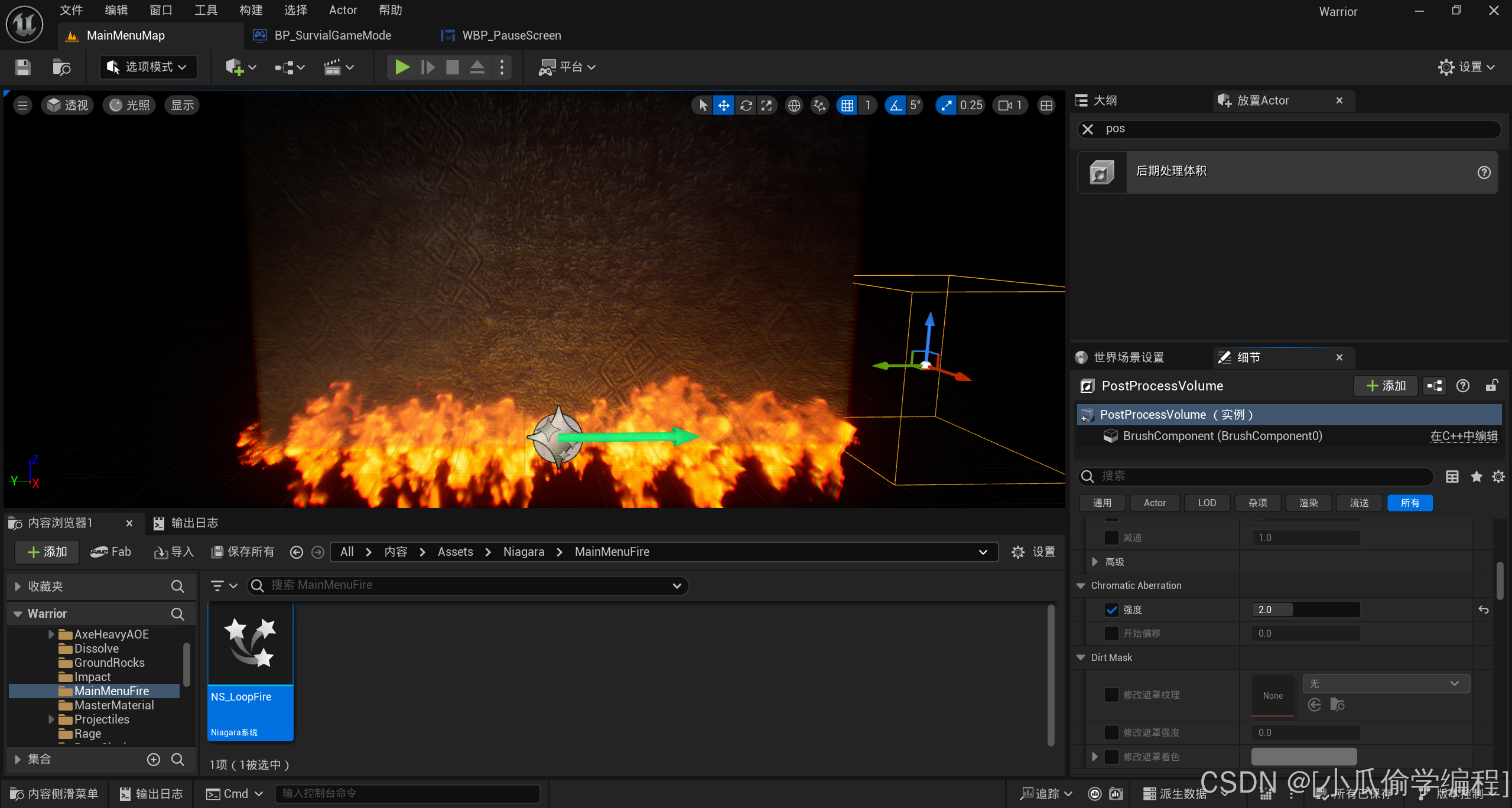
Task: Select the rotate tool in viewport toolbar
Action: [x=746, y=106]
